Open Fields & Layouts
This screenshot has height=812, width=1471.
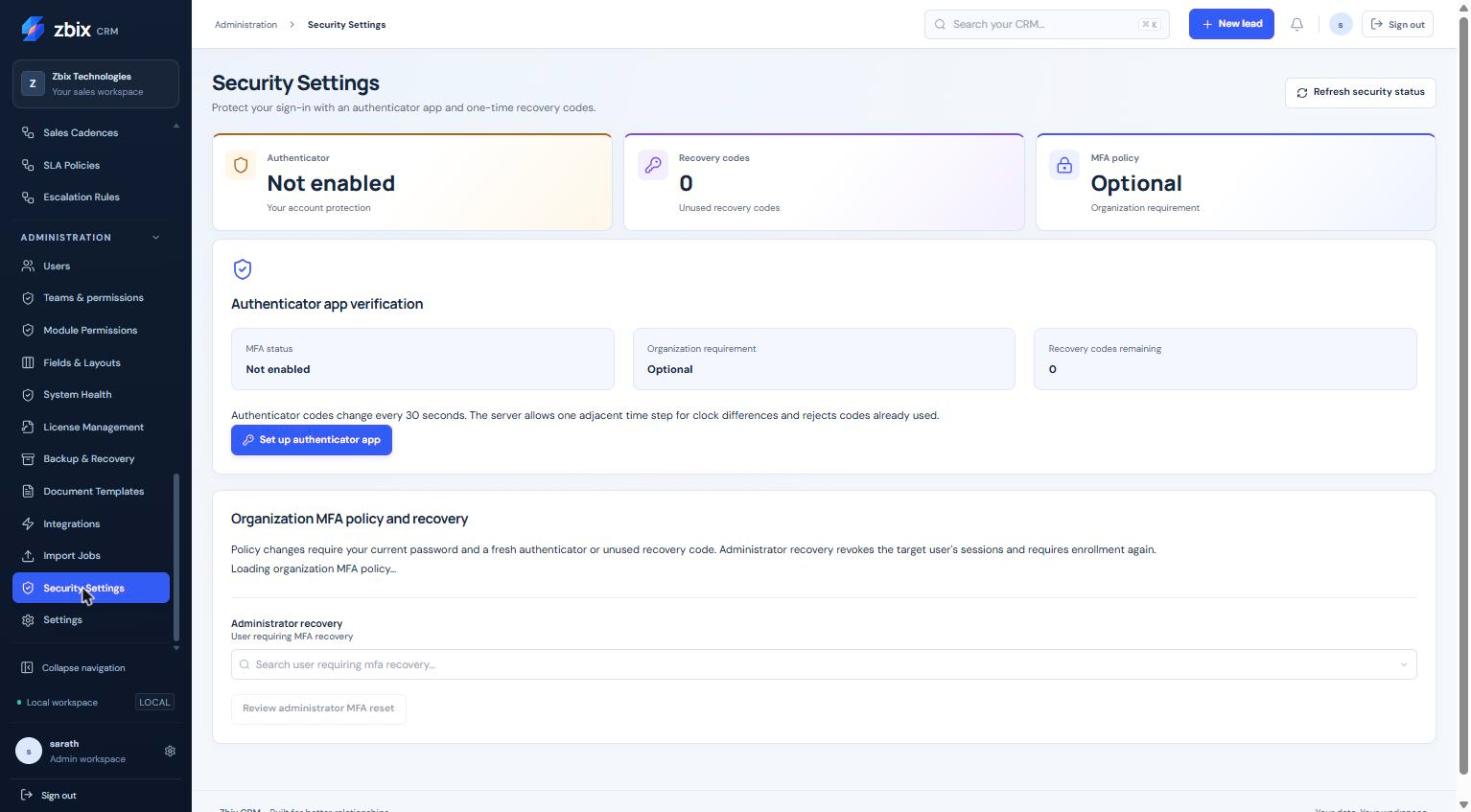coord(91,363)
